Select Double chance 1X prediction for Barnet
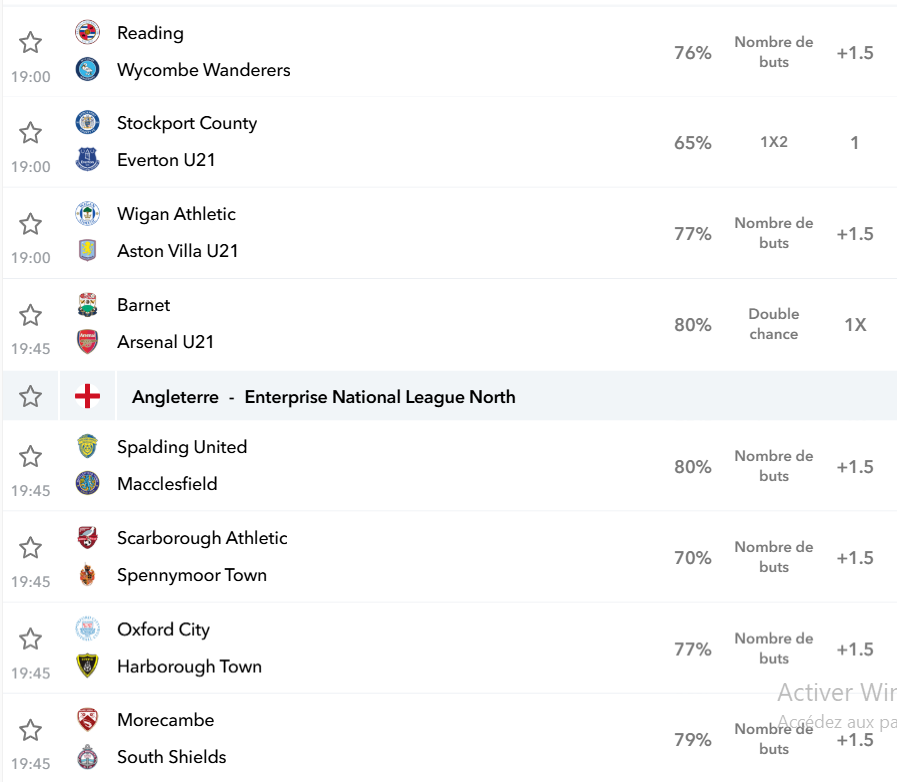Viewport: 897px width, 782px height. click(x=855, y=324)
